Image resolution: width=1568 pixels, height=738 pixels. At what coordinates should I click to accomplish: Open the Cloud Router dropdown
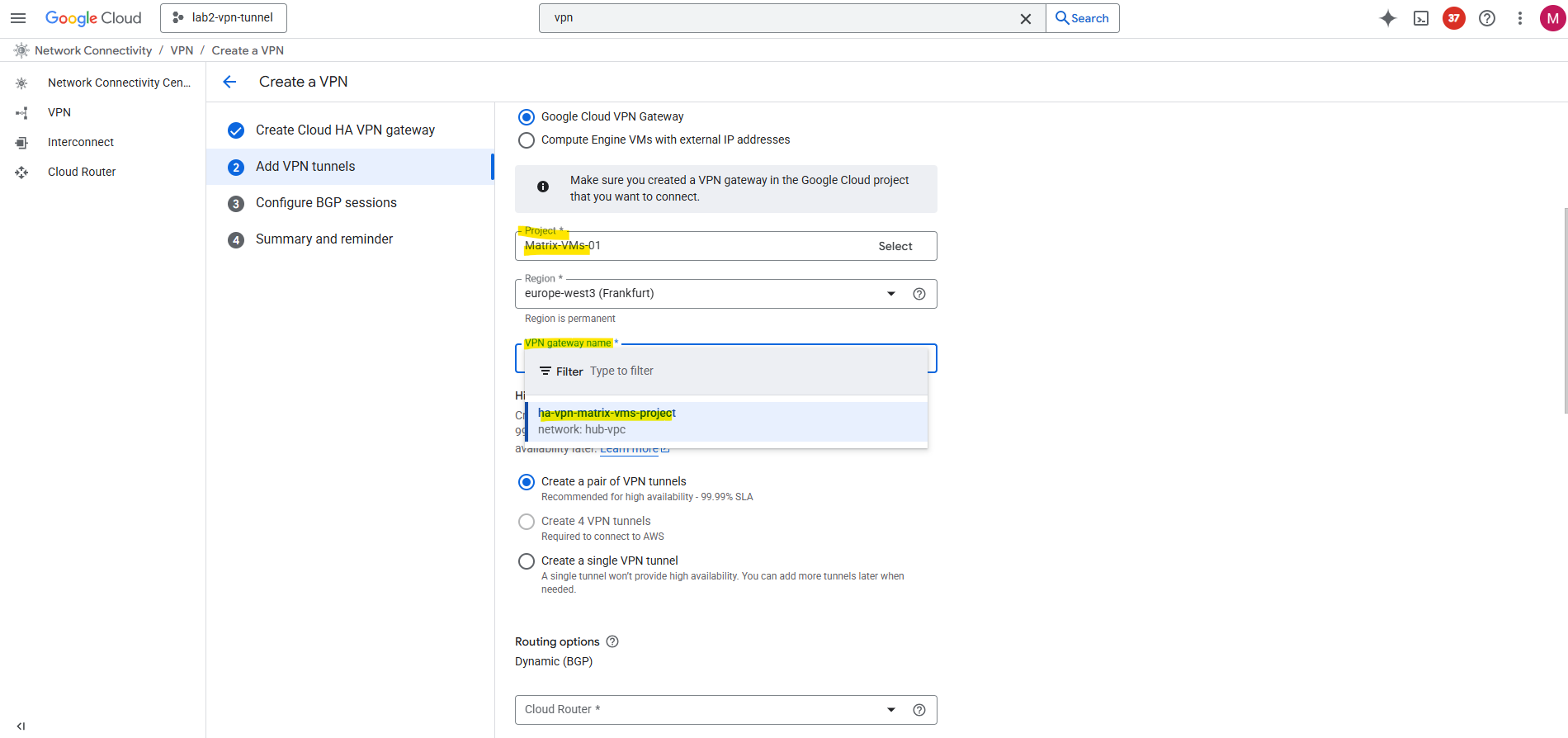coord(890,710)
